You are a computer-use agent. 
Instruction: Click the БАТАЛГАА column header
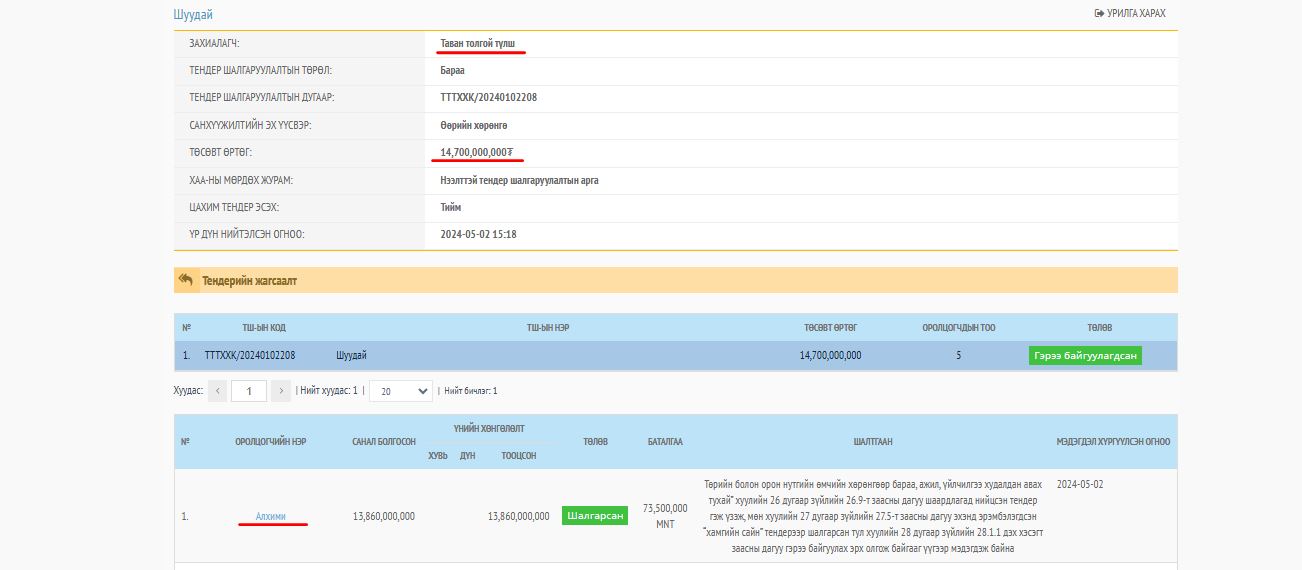[x=665, y=442]
